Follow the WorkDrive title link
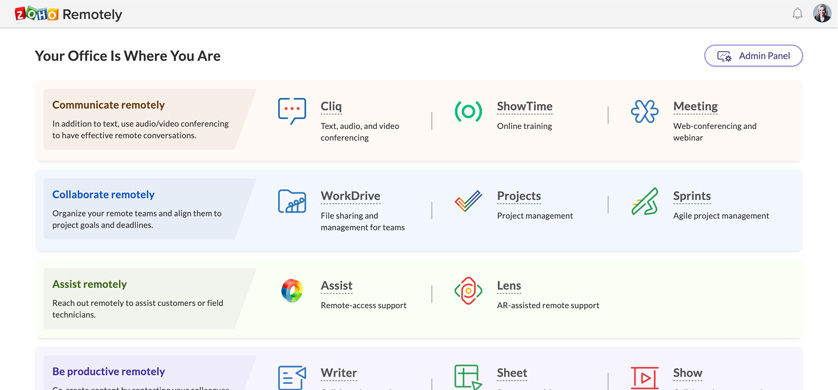This screenshot has height=390, width=838. tap(351, 196)
